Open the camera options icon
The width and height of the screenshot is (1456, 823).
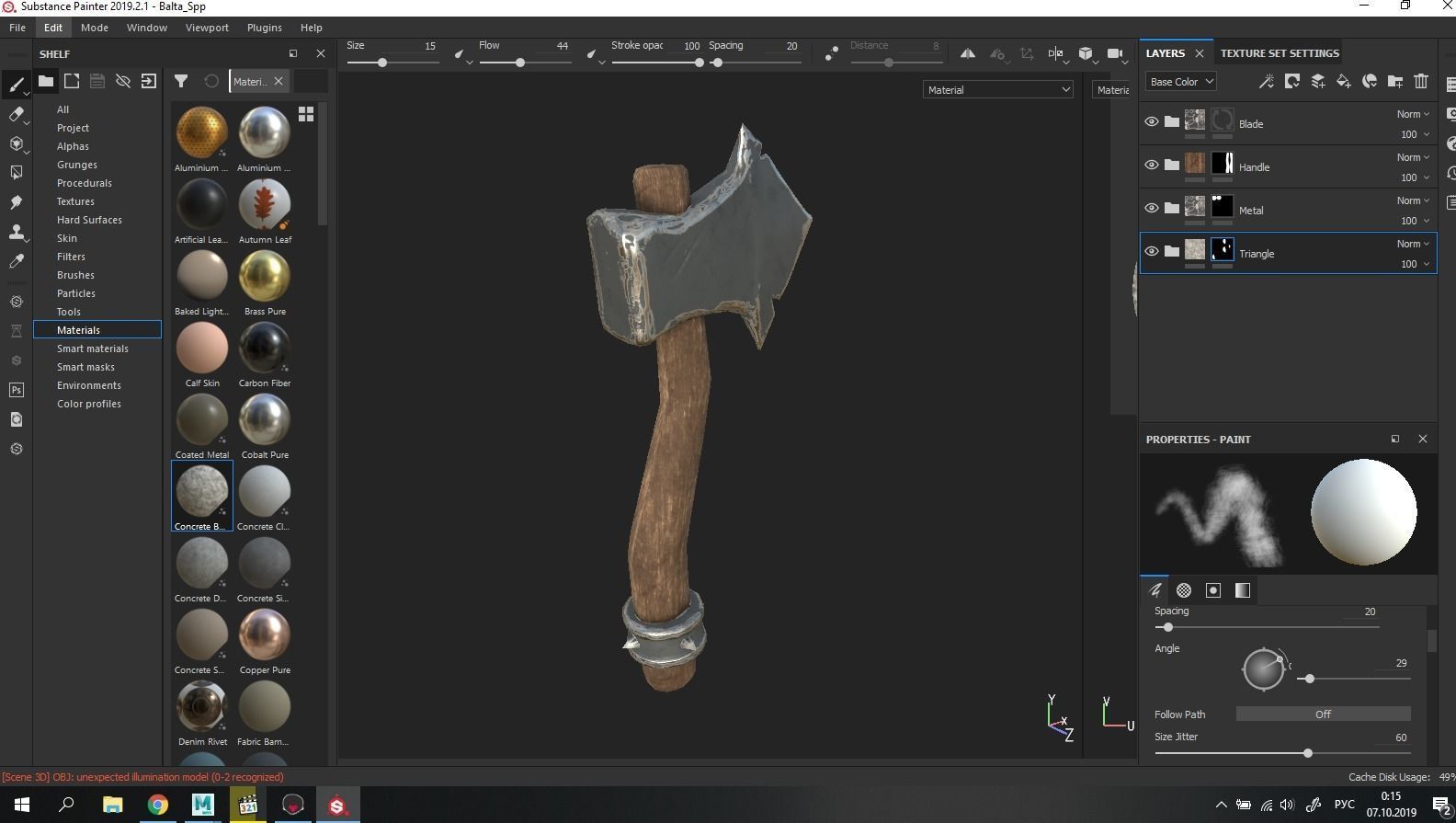(x=1115, y=53)
